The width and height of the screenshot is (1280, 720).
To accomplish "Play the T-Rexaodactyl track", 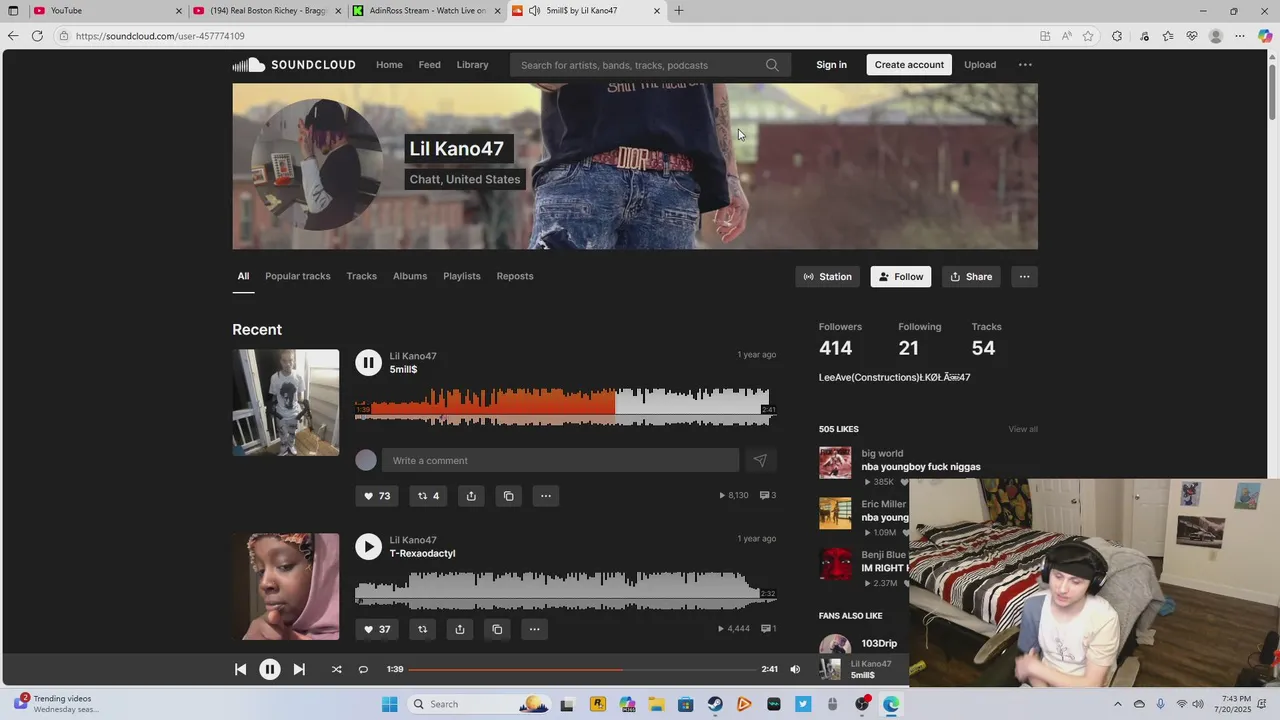I will [368, 547].
